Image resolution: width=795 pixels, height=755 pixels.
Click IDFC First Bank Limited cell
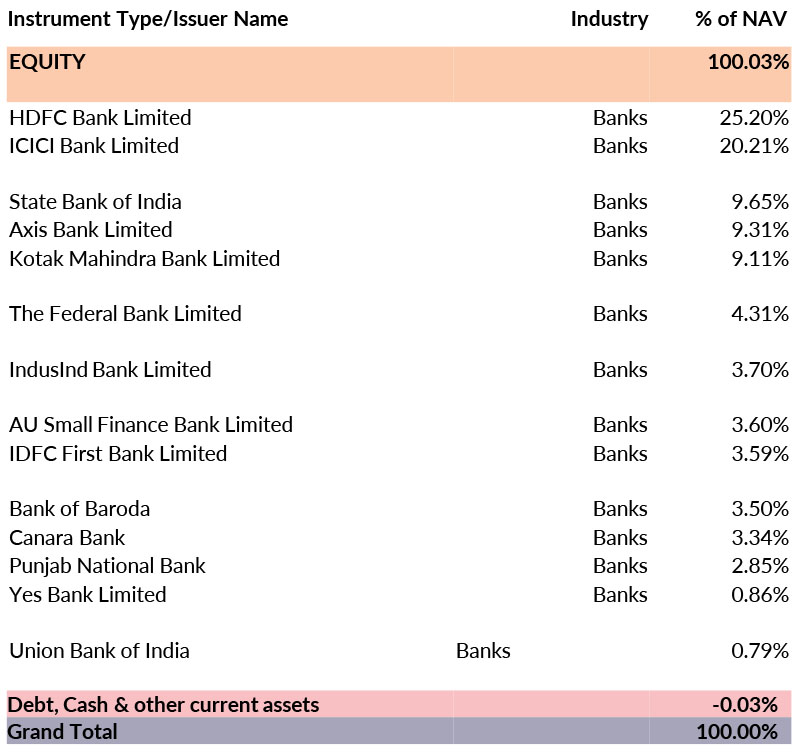(x=118, y=454)
